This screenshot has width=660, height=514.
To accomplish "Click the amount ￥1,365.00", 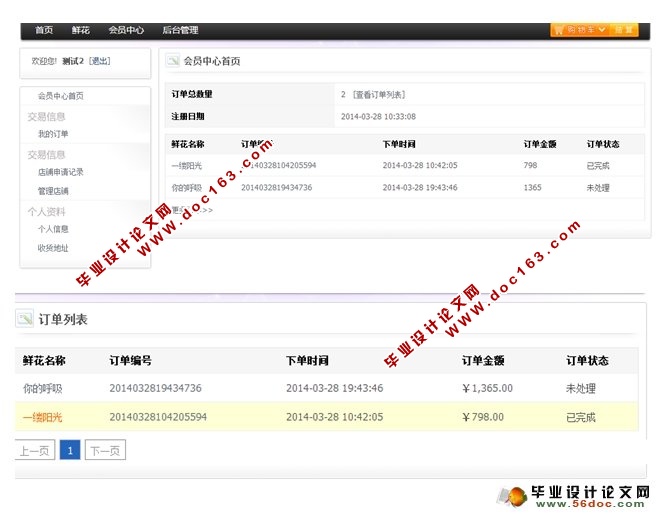I will click(487, 388).
